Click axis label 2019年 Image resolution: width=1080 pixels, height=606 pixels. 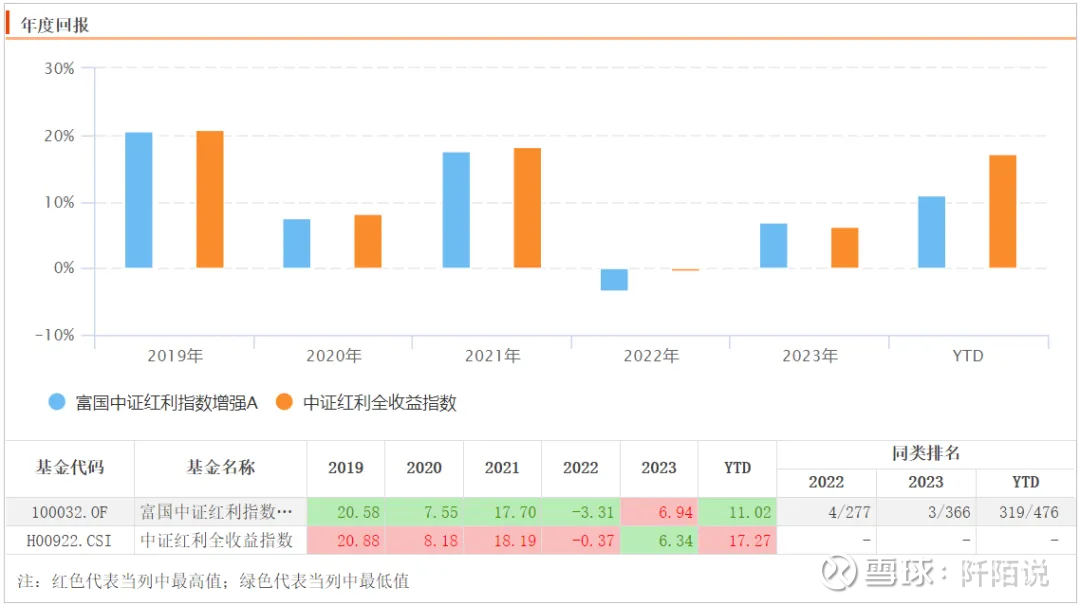[x=175, y=356]
